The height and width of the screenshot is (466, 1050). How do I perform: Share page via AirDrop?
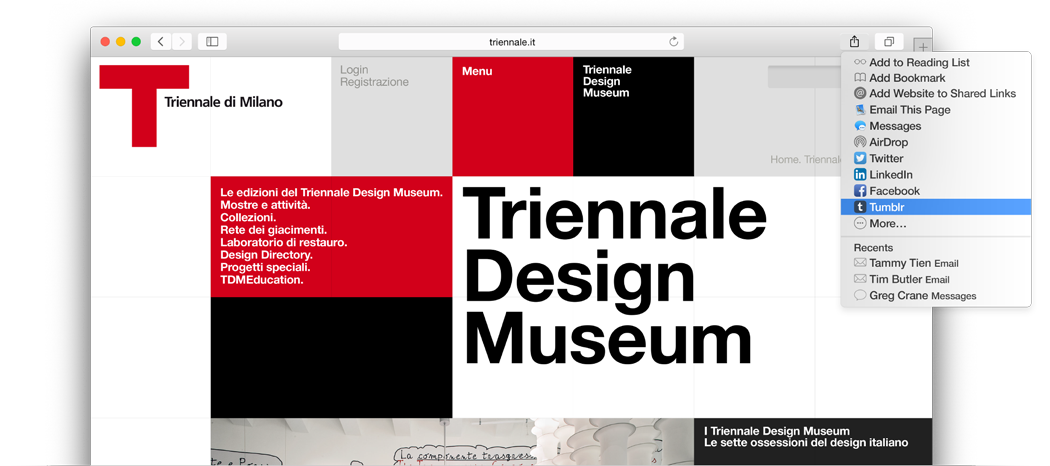935,142
